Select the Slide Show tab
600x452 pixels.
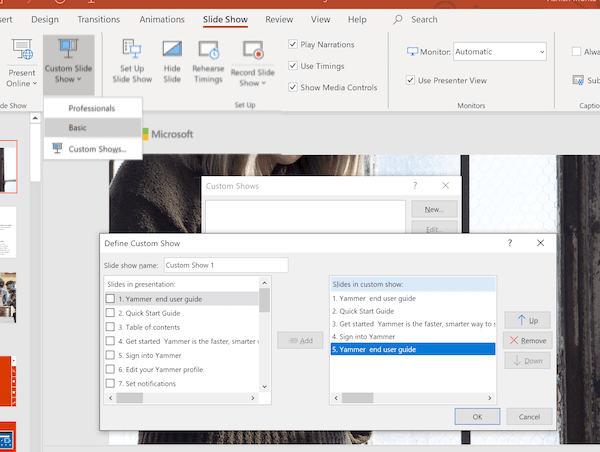225,19
